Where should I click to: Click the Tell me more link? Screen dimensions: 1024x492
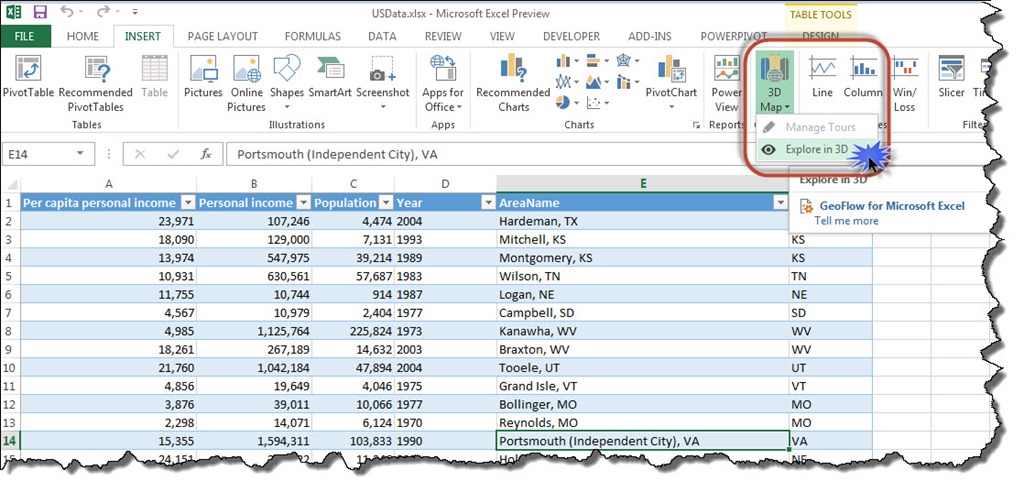click(x=846, y=221)
